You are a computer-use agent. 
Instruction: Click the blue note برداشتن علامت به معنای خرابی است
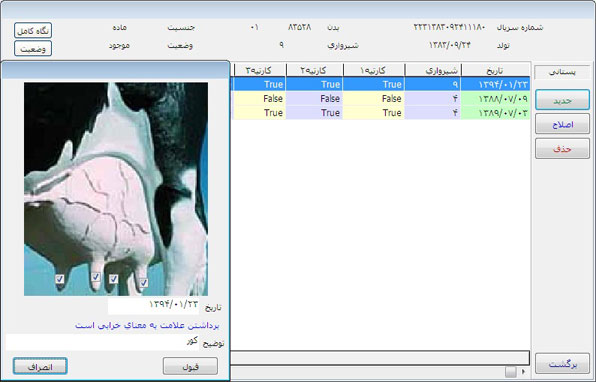click(147, 325)
